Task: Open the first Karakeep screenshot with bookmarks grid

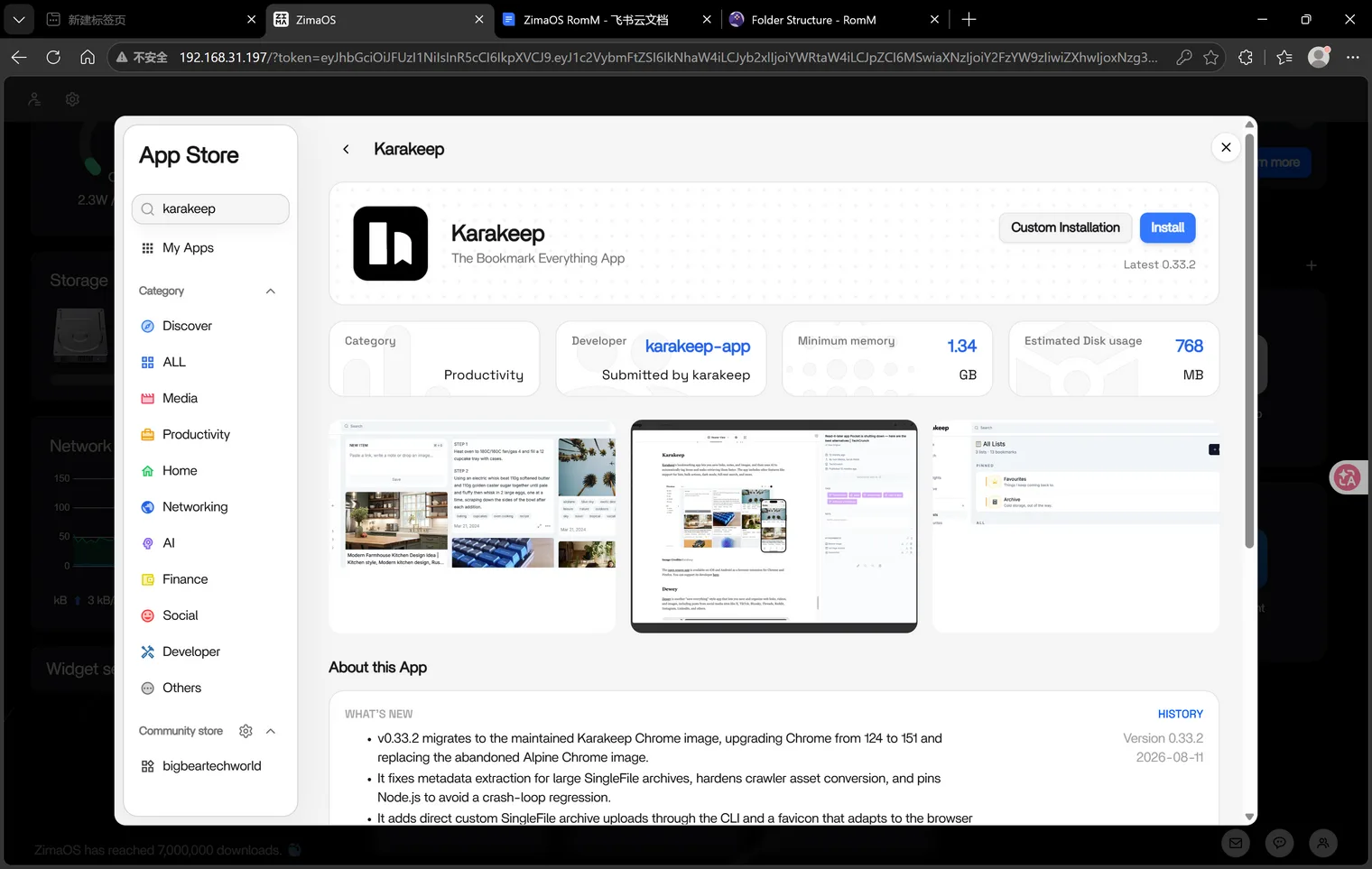Action: pos(472,526)
